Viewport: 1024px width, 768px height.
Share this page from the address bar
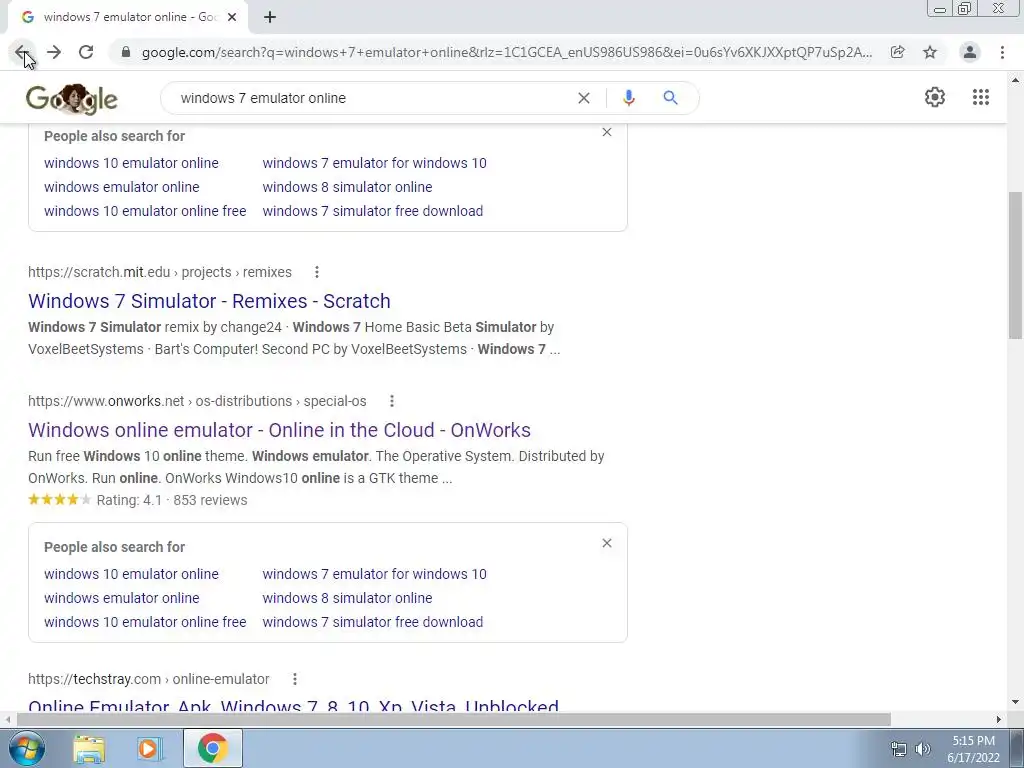tap(898, 52)
